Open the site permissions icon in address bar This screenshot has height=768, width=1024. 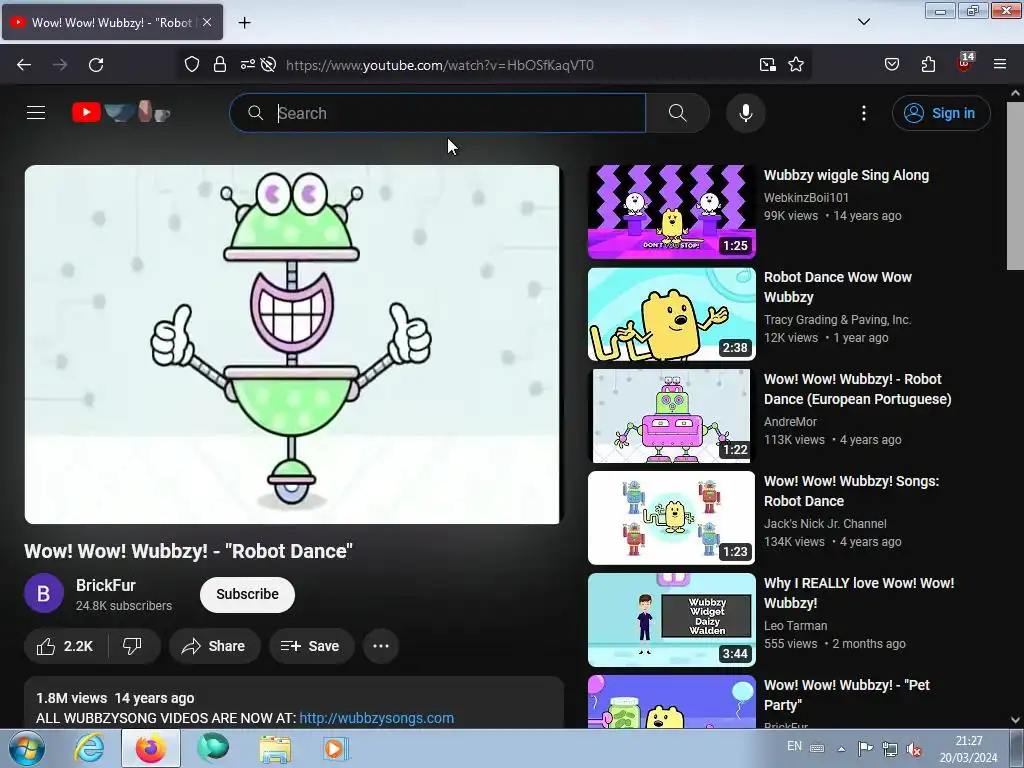[248, 64]
